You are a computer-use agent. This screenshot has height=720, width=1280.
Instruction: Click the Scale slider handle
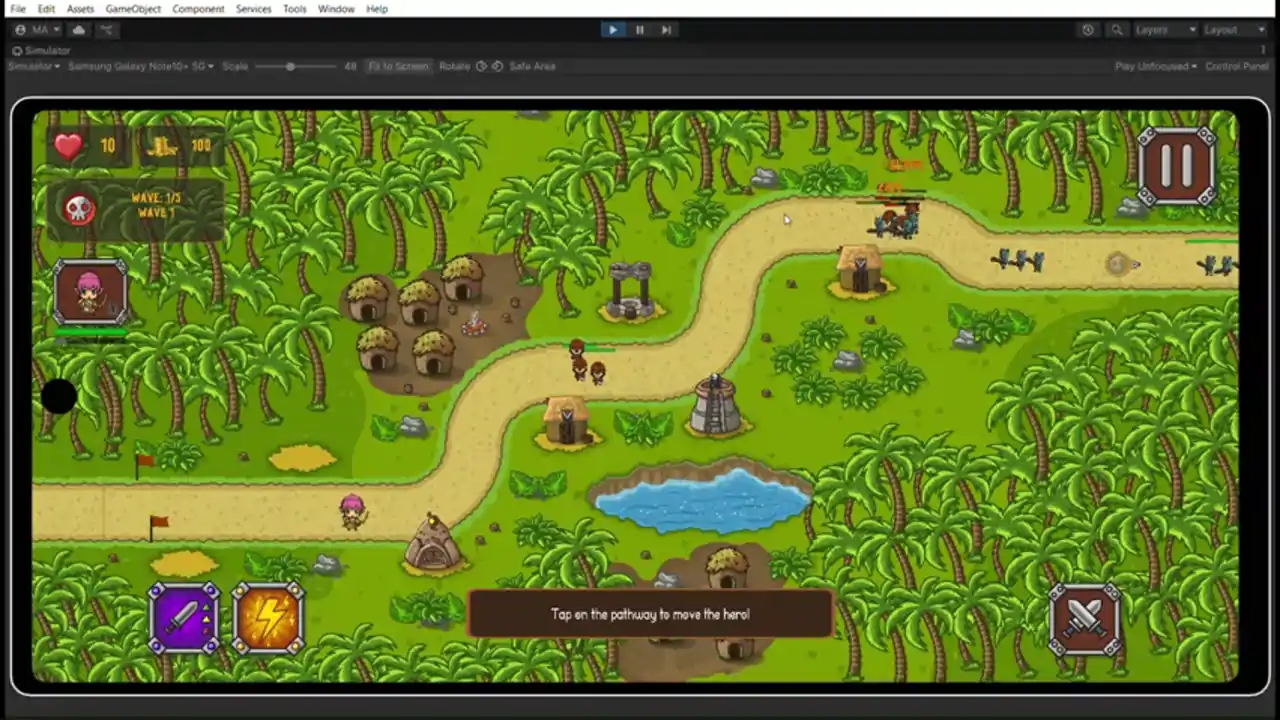click(x=290, y=66)
